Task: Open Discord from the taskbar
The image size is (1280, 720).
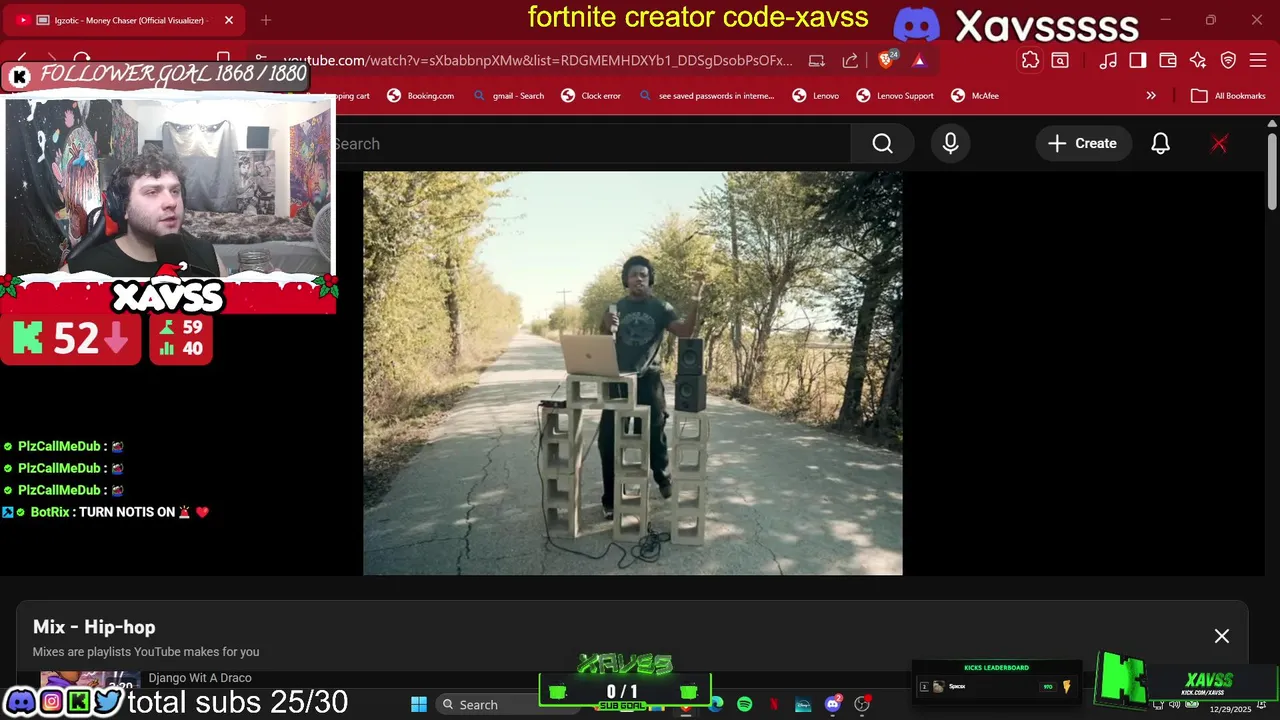Action: tap(832, 705)
